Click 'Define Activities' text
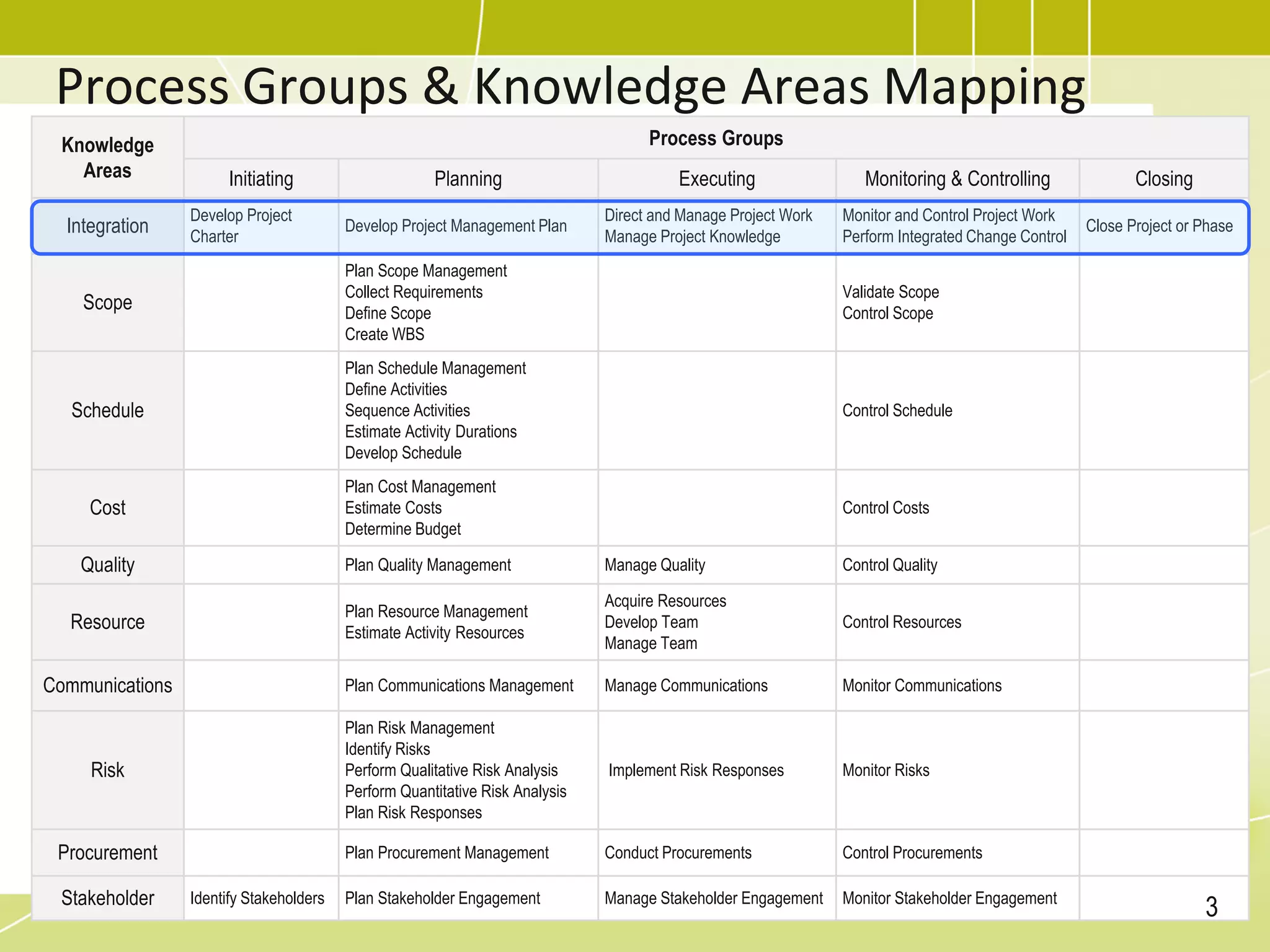This screenshot has height=952, width=1270. [x=396, y=390]
